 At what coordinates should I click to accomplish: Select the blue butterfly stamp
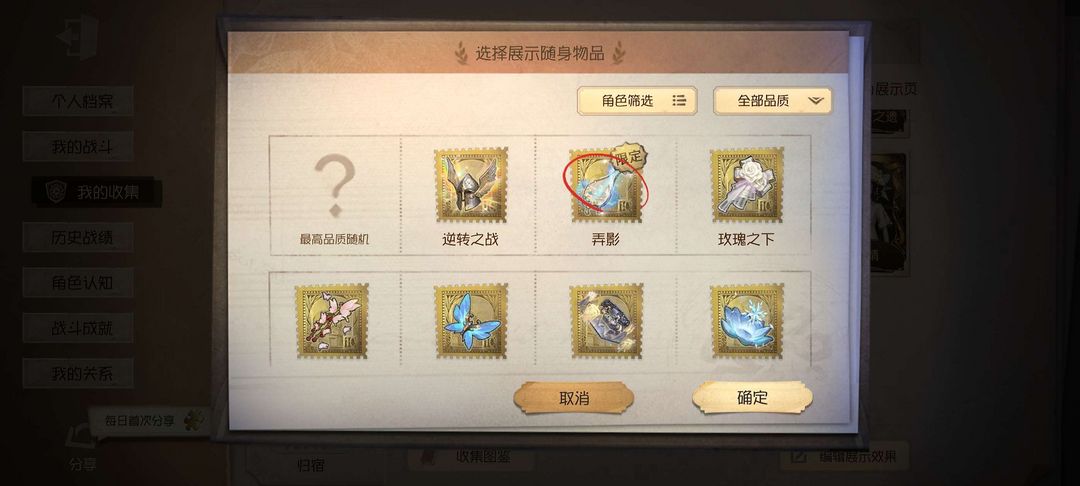click(x=470, y=321)
